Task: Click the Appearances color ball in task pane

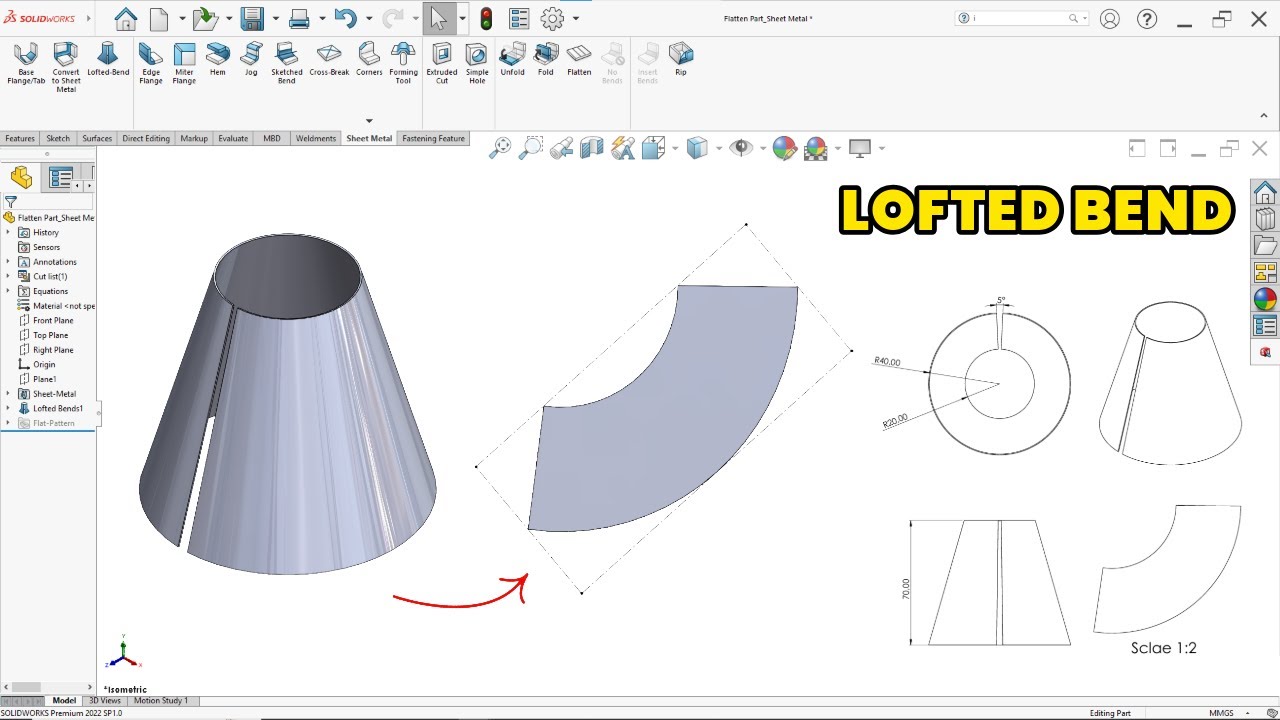Action: coord(1265,299)
